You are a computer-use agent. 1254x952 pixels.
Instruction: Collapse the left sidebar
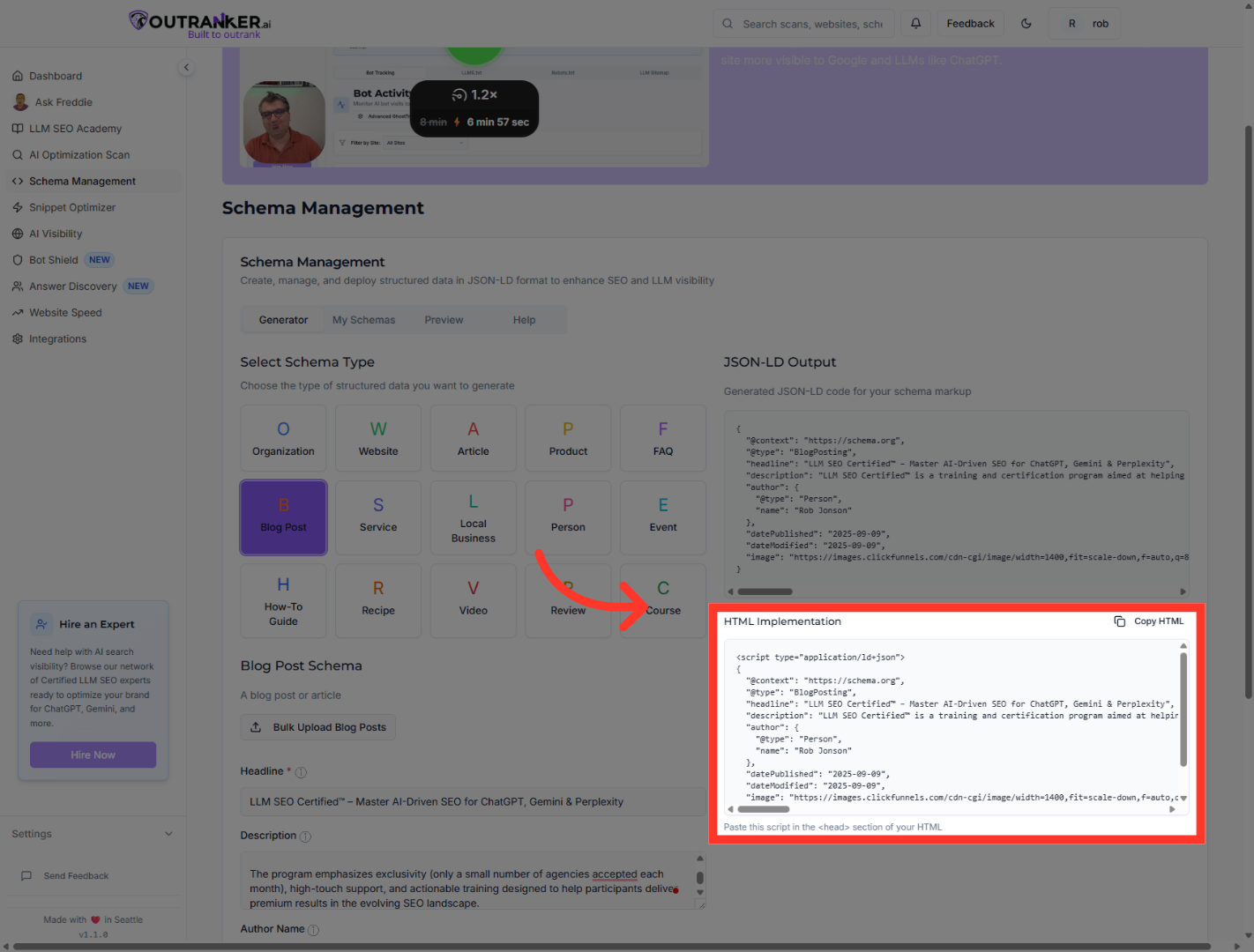click(x=186, y=67)
